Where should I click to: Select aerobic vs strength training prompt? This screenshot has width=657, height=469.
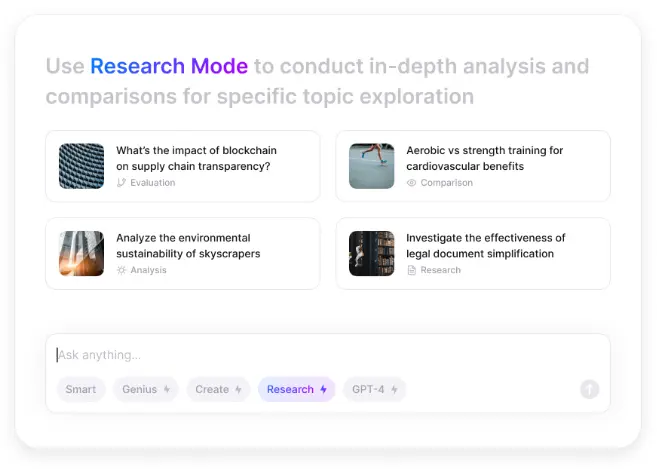click(485, 158)
